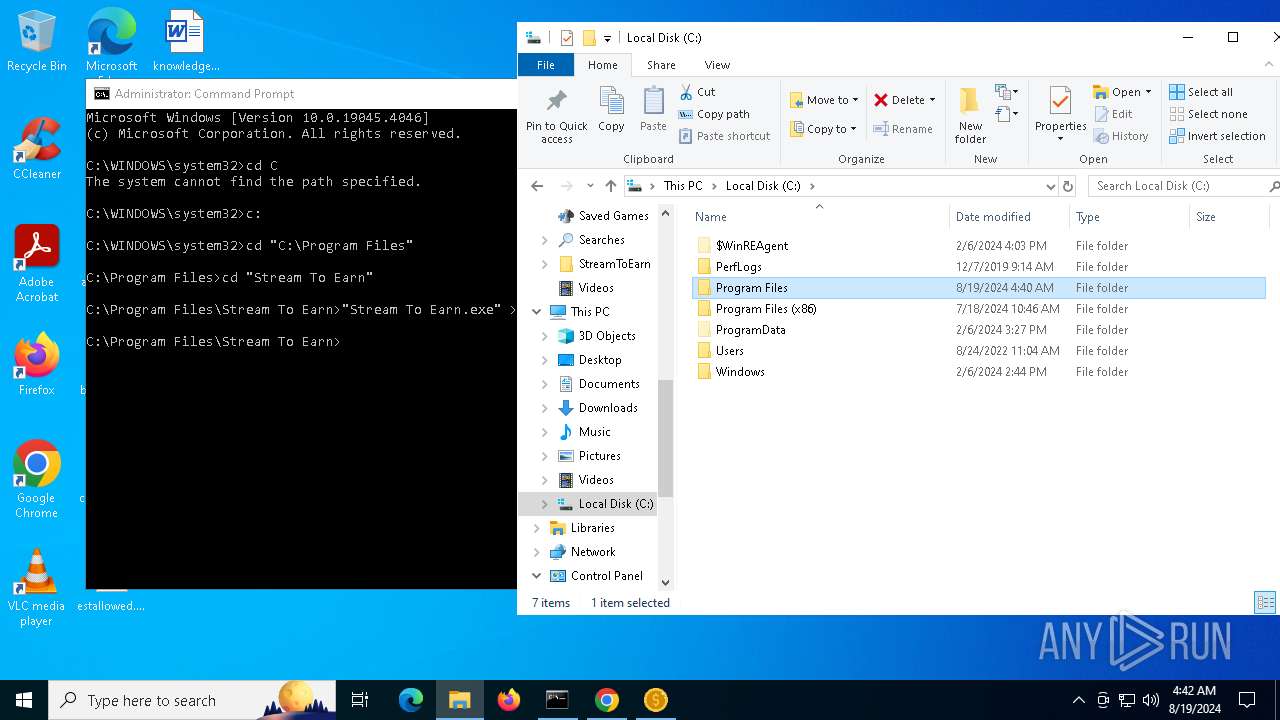Screen dimensions: 1280x720
Task: Go up one folder level
Action: coord(611,186)
